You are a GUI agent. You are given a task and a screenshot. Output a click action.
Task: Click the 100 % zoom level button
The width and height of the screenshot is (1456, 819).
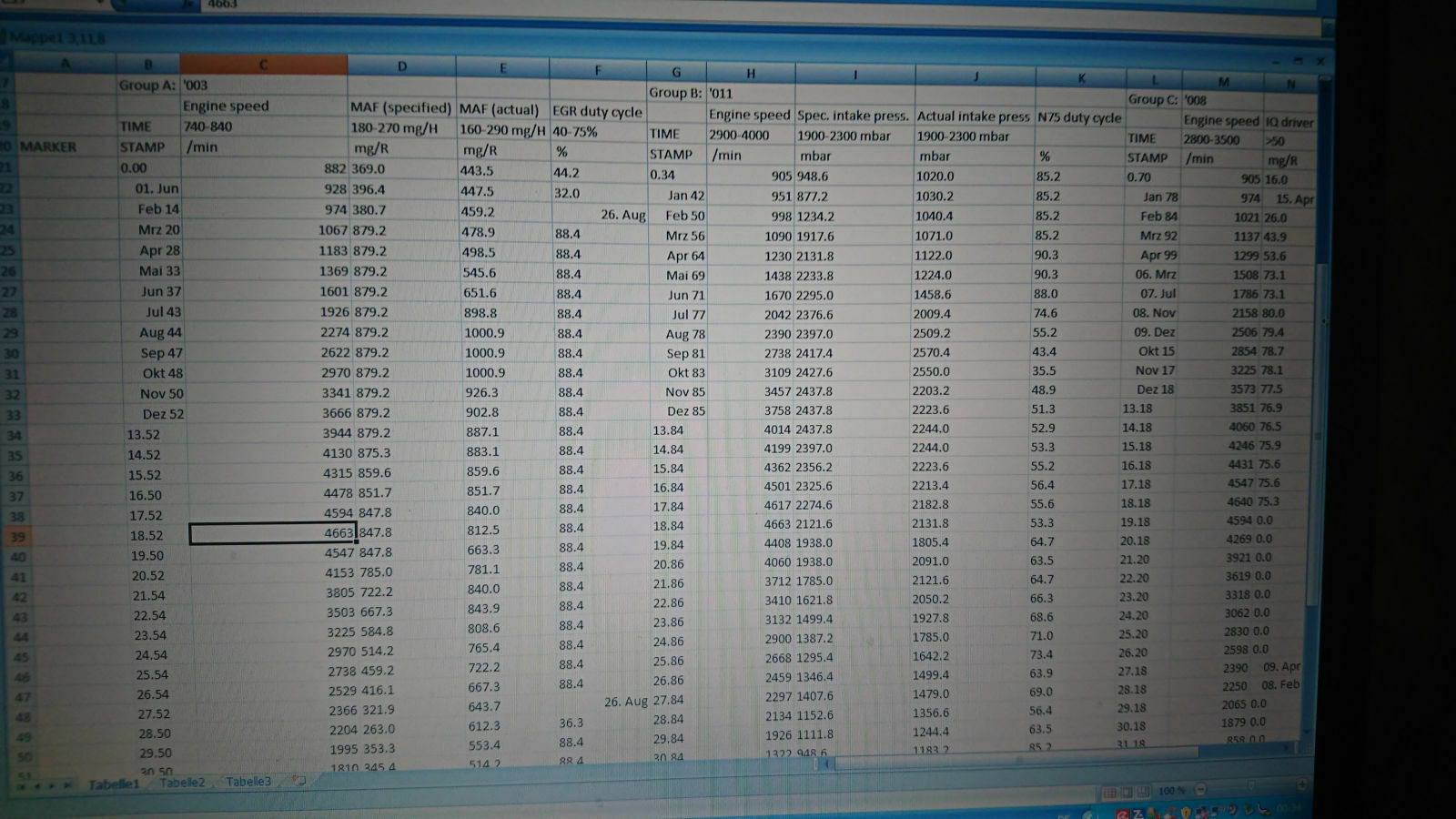1172,790
